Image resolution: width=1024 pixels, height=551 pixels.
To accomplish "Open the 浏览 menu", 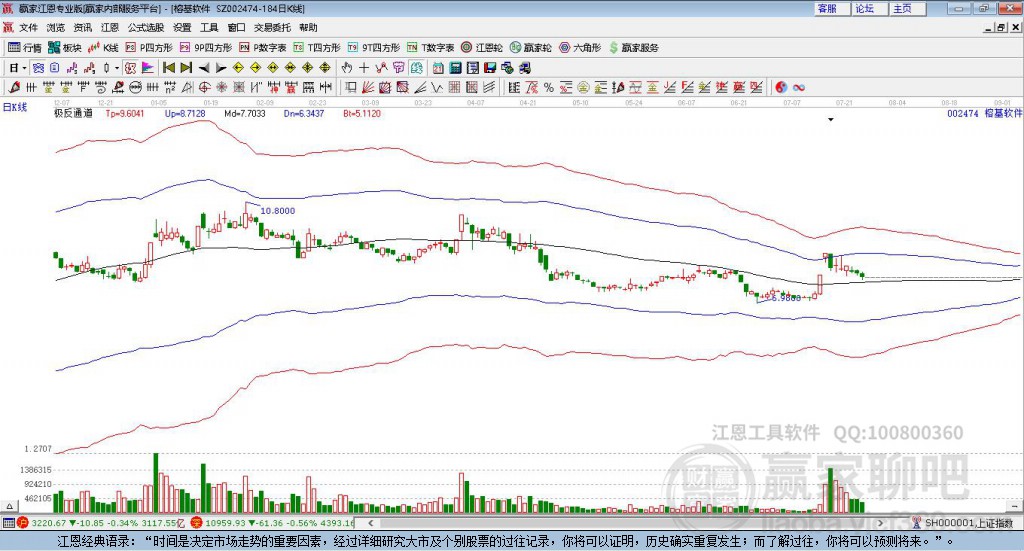I will [x=56, y=27].
